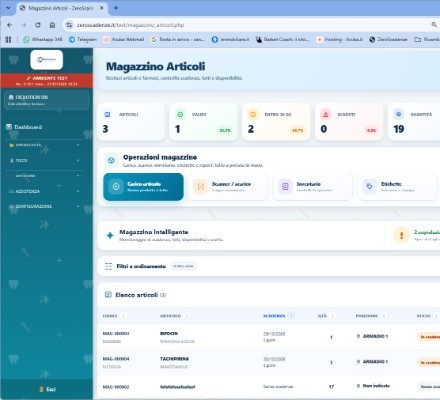Viewport: 440px width, 400px height.
Task: Sort by the Codice column header
Action: (110, 316)
